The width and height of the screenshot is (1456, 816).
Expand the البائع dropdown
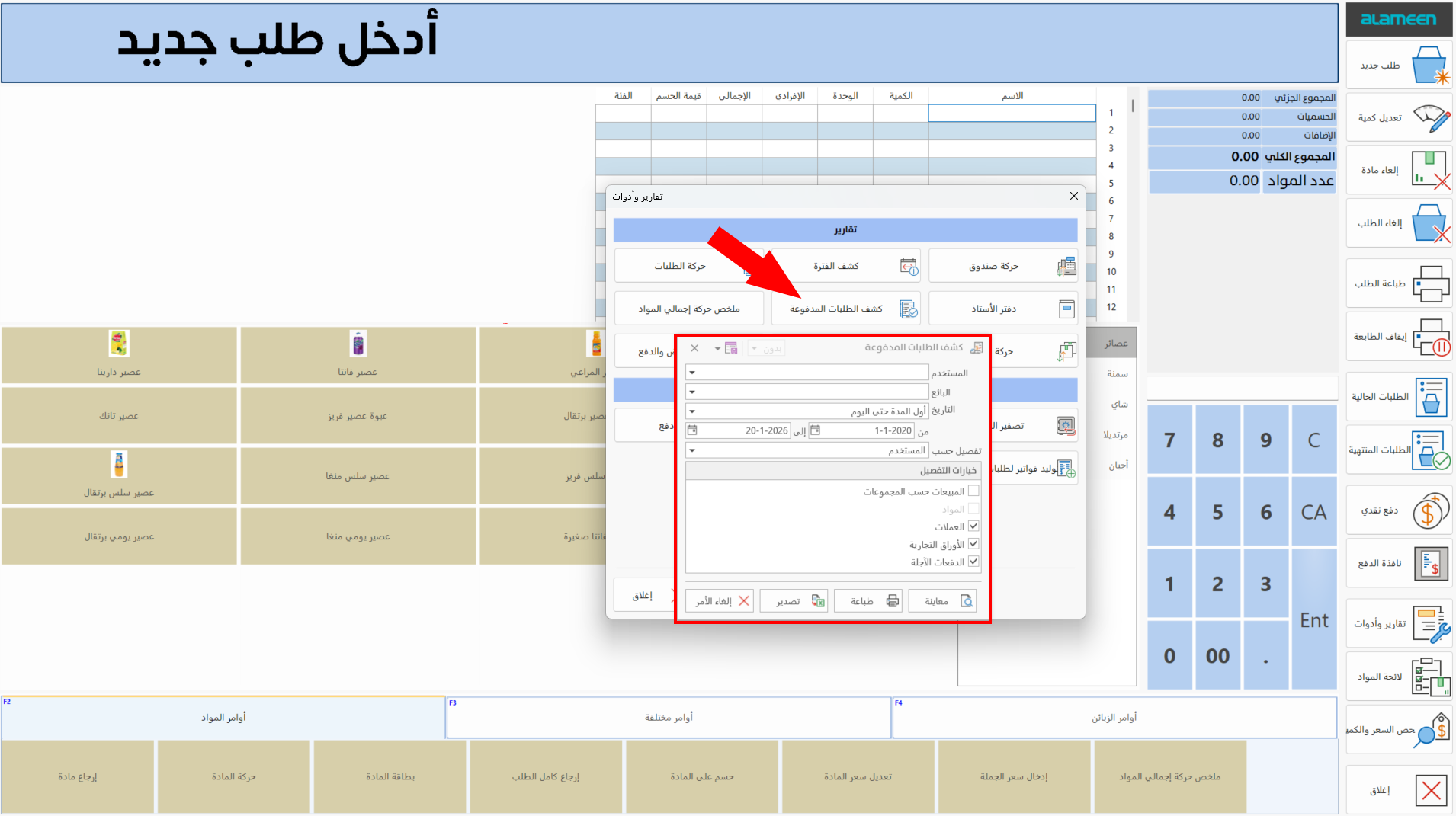click(692, 392)
